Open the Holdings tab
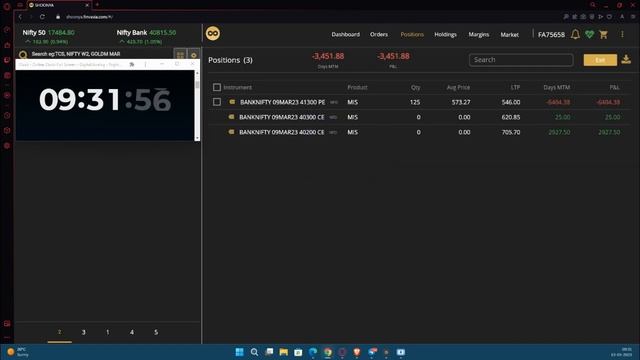640x360 pixels. click(x=445, y=34)
